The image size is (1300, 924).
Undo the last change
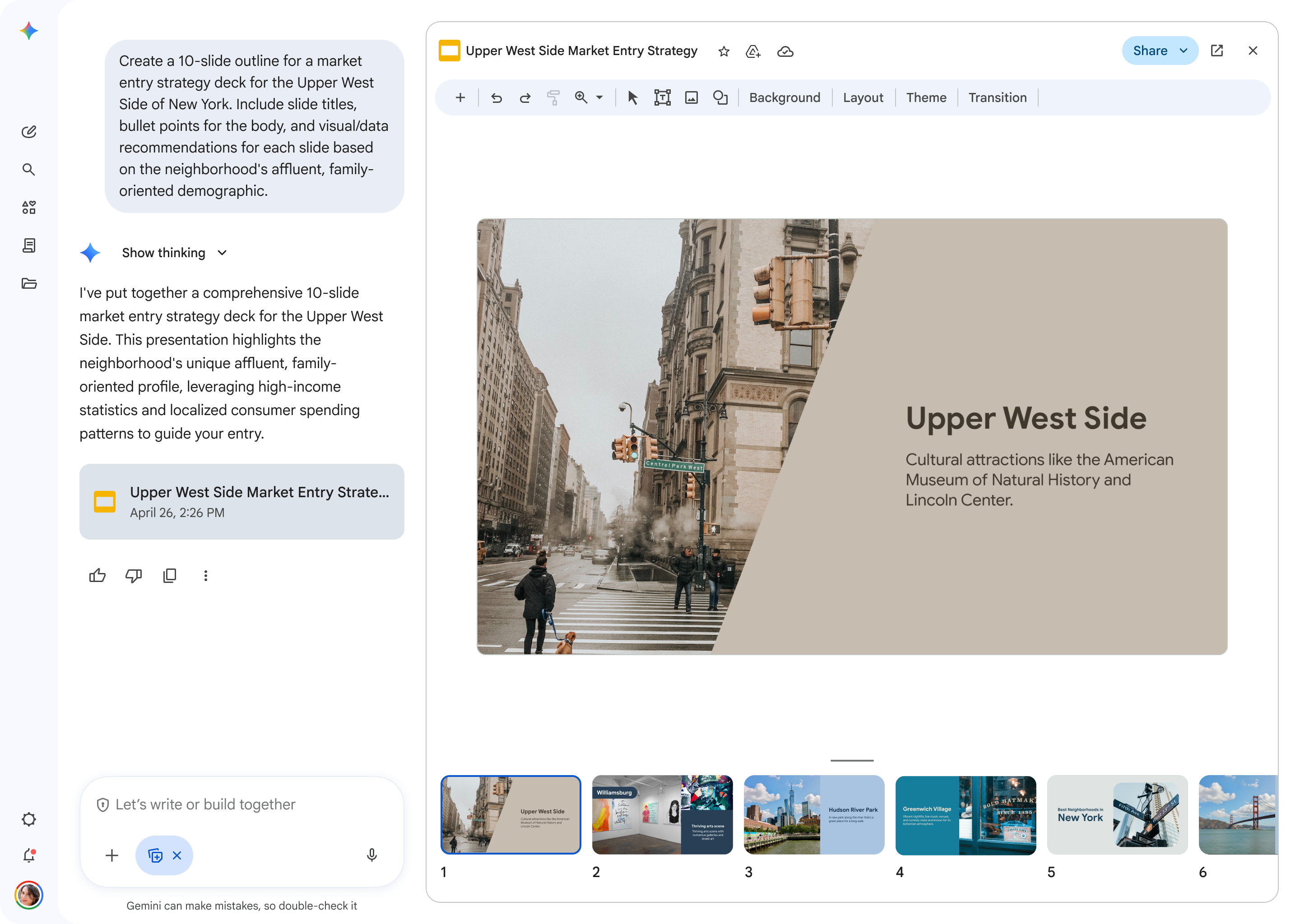496,97
